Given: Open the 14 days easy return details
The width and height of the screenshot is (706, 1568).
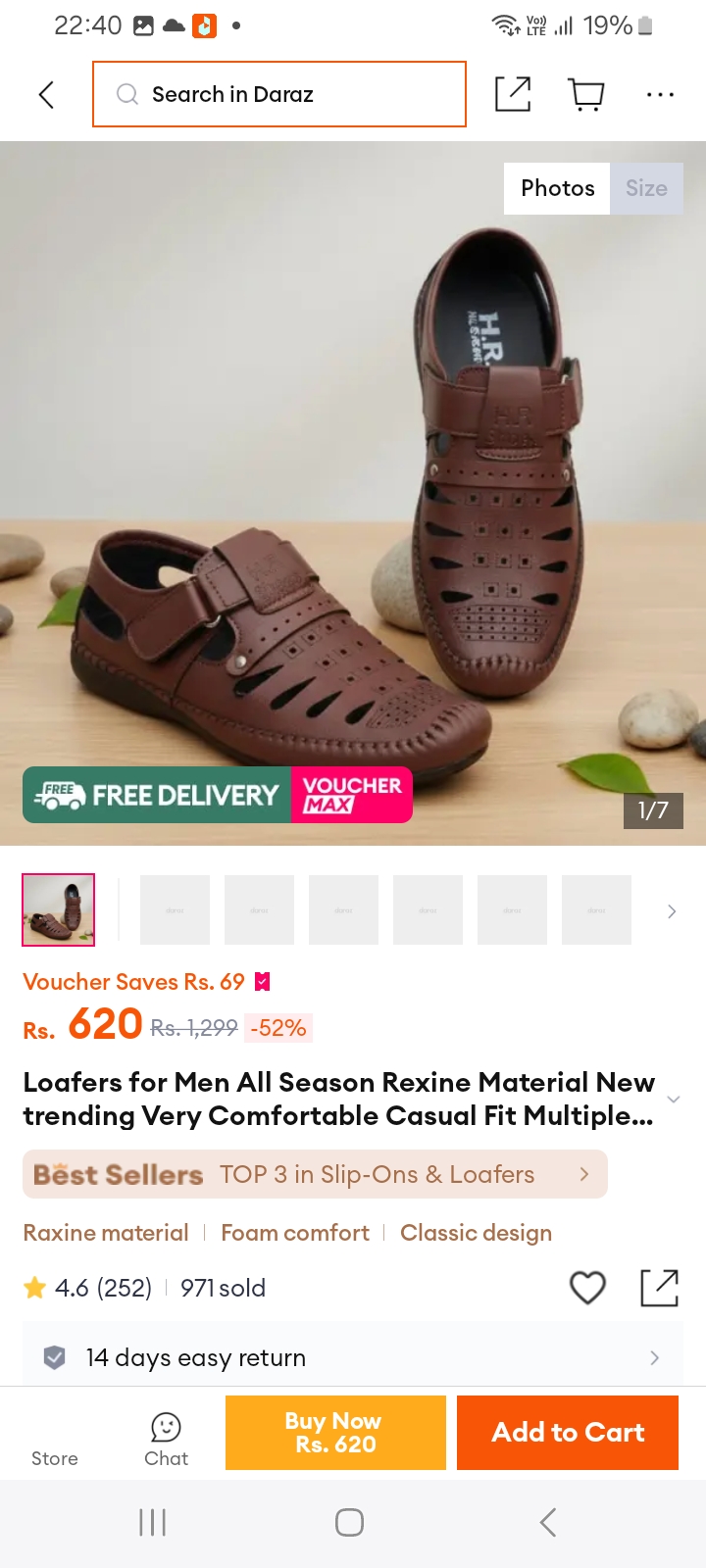Looking at the screenshot, I should [353, 1357].
